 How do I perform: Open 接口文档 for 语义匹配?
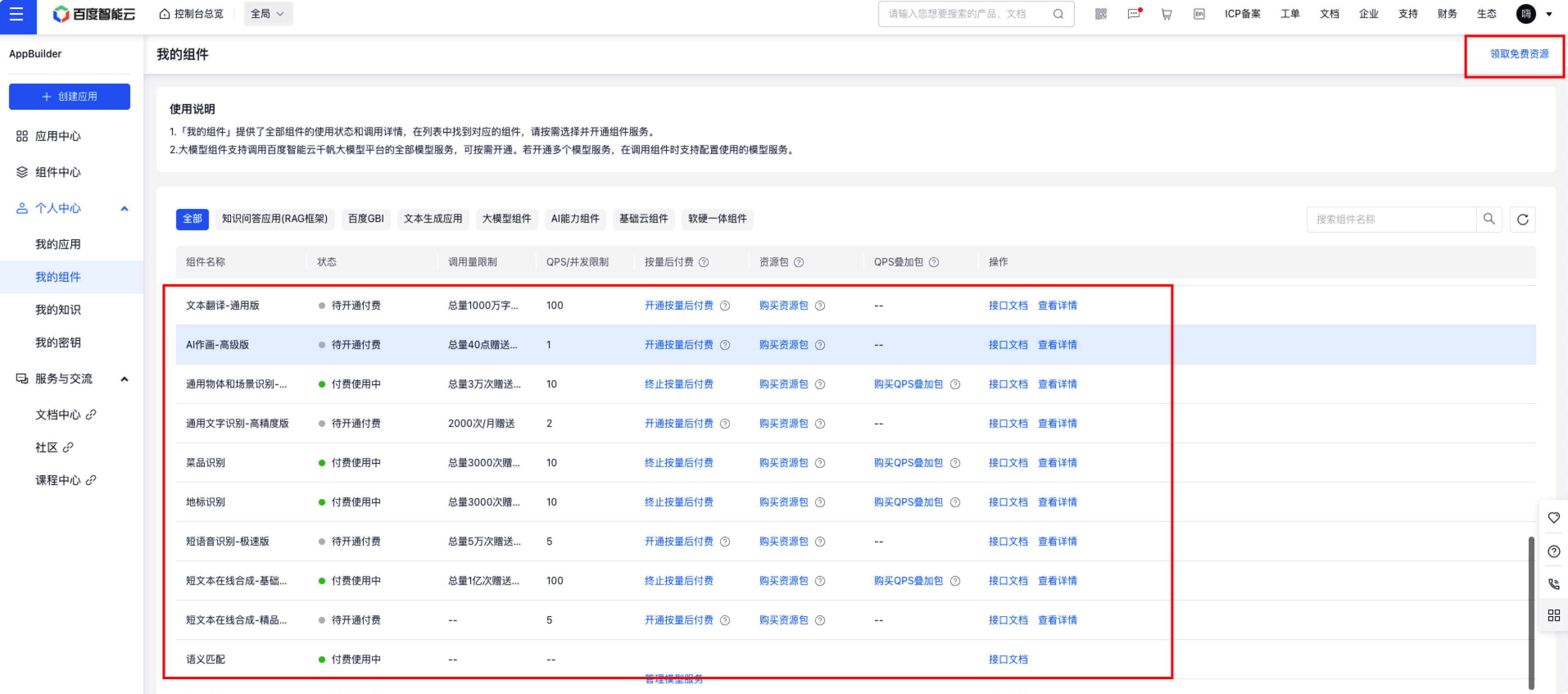click(1008, 660)
